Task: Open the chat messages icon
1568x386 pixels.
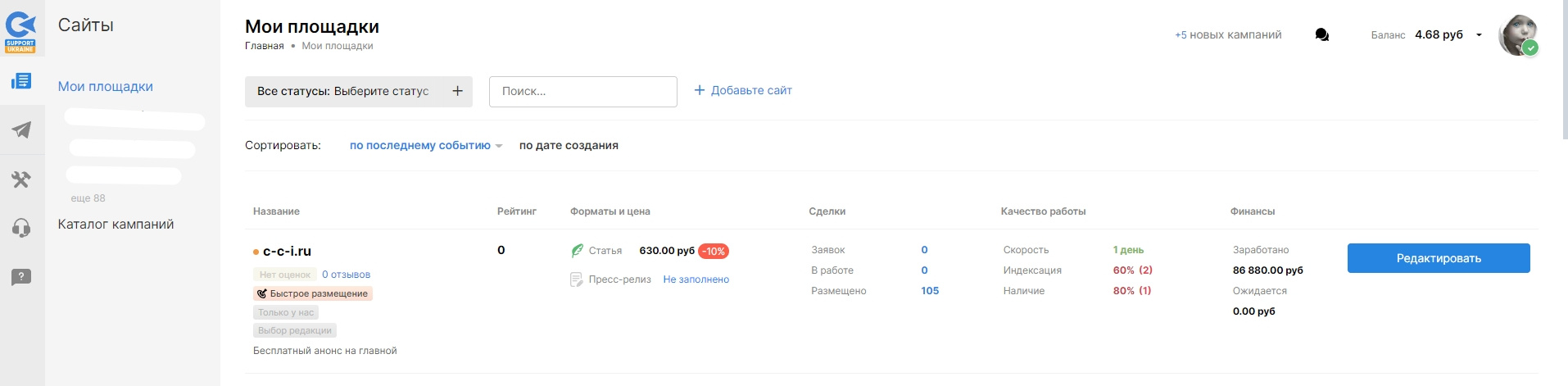Action: click(x=1321, y=35)
